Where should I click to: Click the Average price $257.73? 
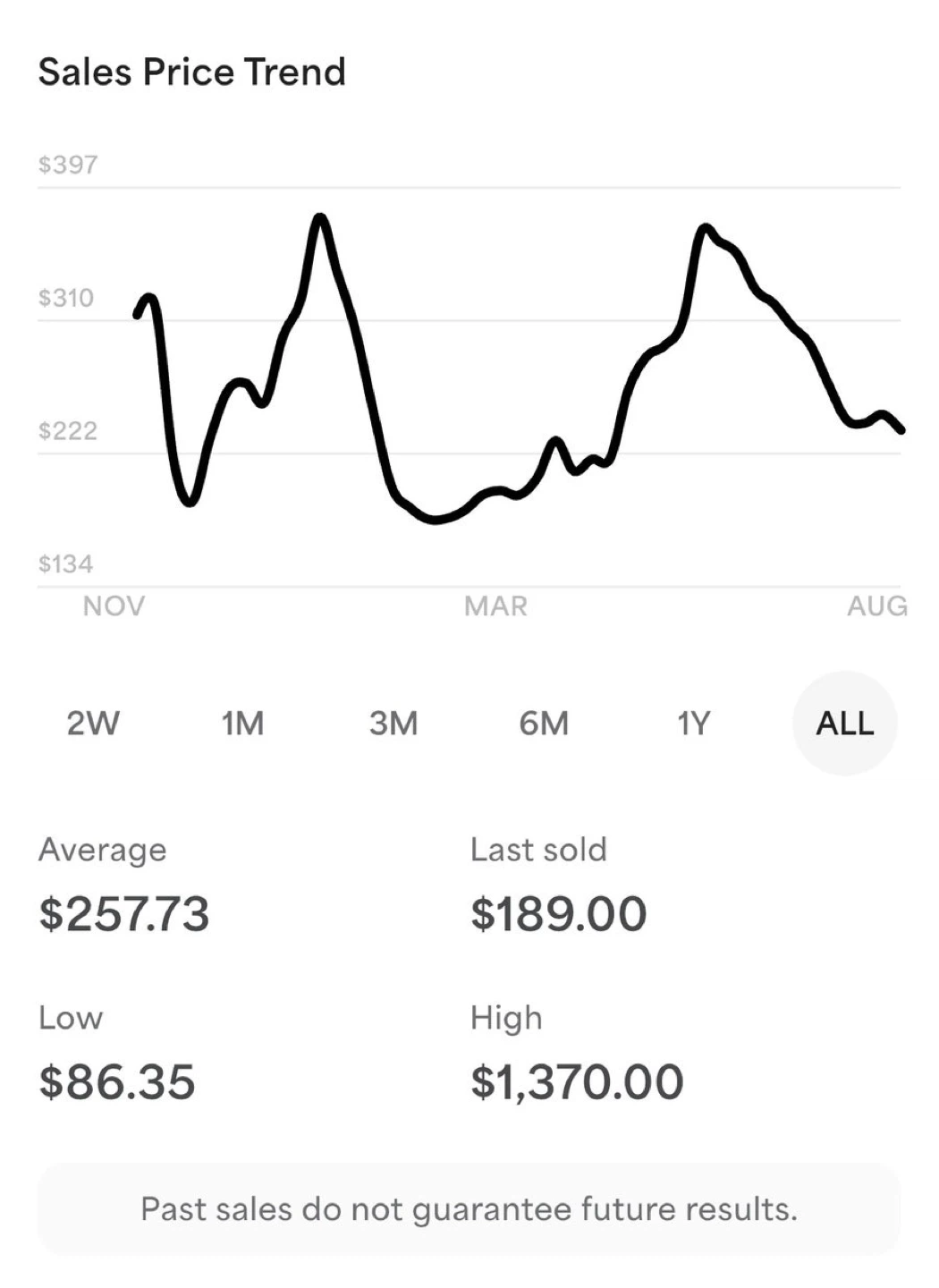pos(124,913)
